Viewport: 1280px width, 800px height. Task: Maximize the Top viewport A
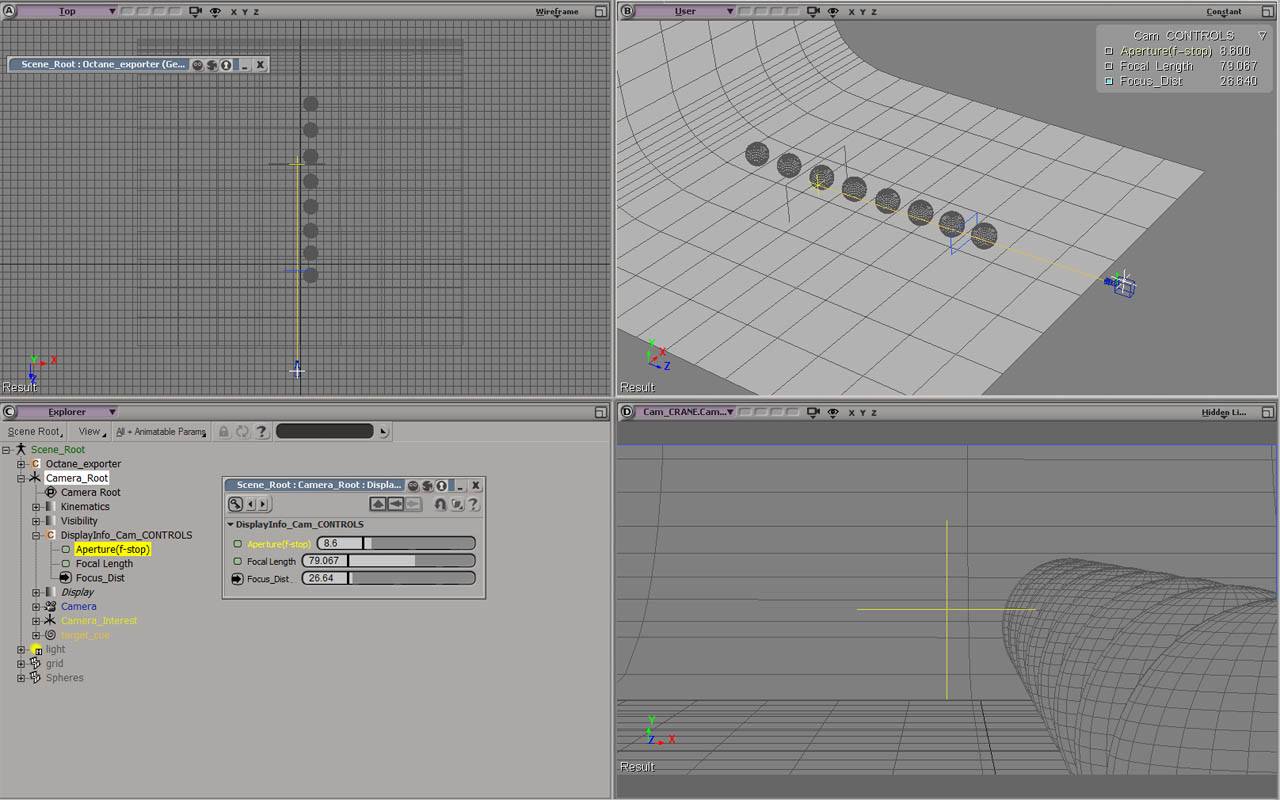coord(600,12)
